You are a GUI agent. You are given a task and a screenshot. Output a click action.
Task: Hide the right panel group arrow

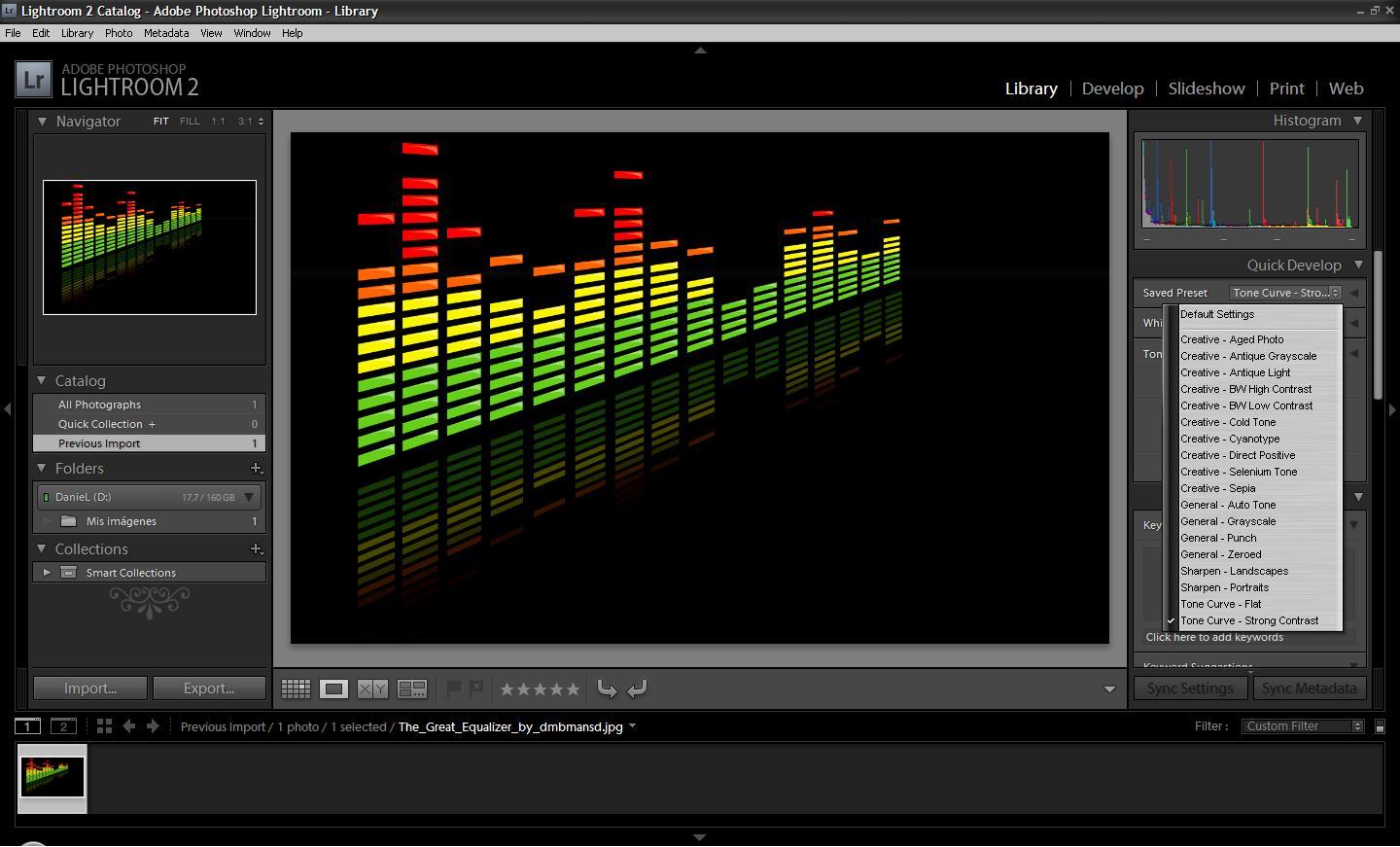pyautogui.click(x=1392, y=409)
